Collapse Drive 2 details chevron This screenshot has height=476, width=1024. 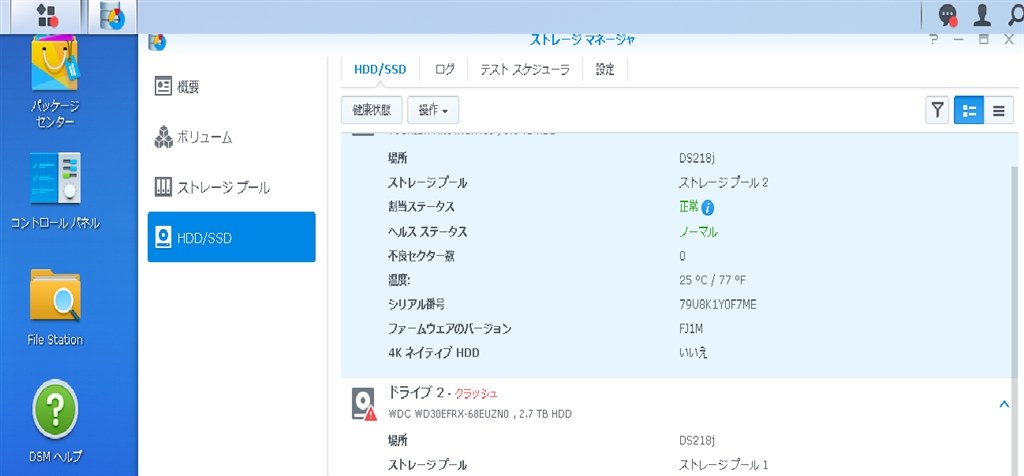[x=1004, y=405]
